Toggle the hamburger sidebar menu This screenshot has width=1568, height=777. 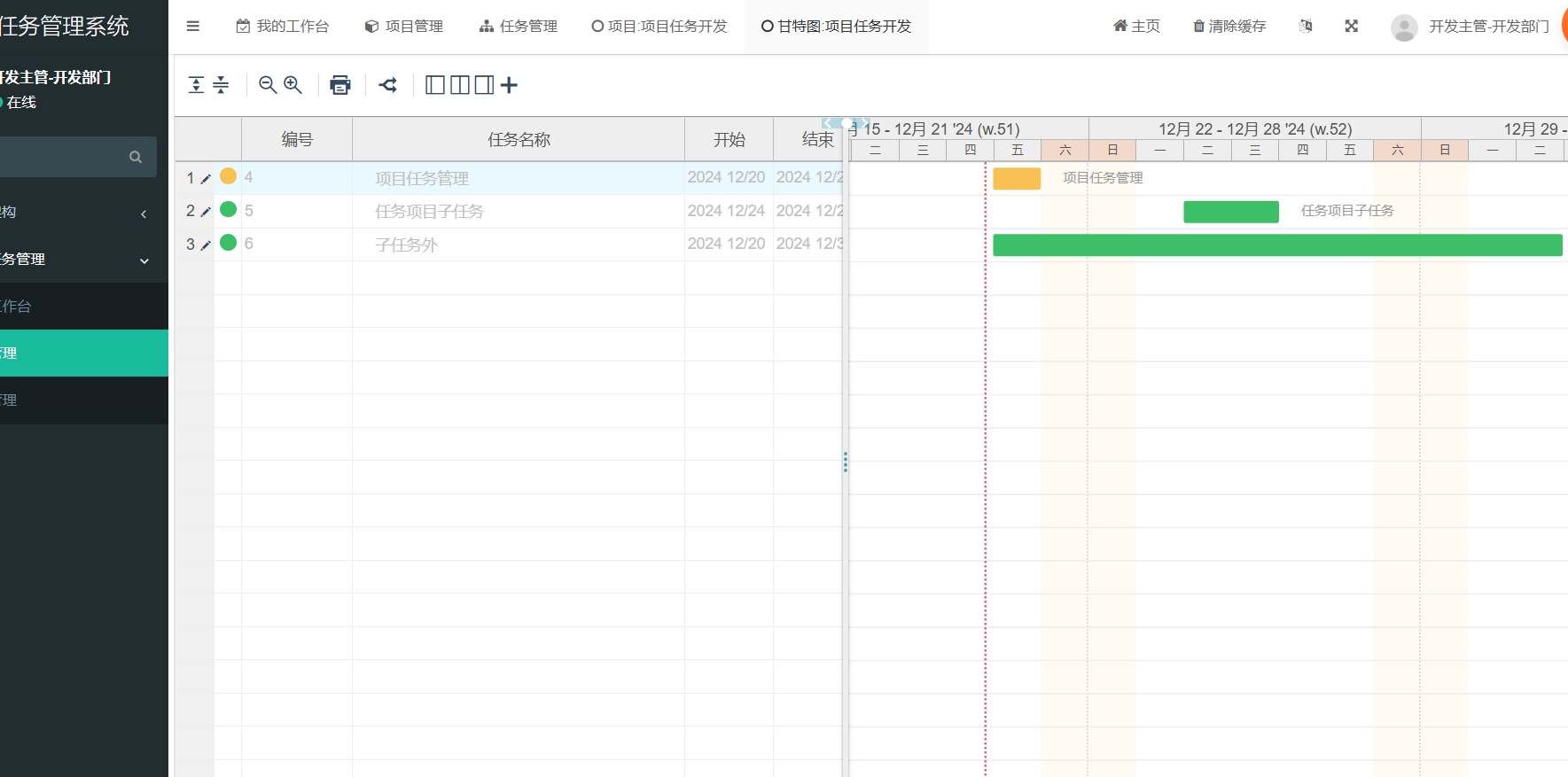pyautogui.click(x=193, y=27)
